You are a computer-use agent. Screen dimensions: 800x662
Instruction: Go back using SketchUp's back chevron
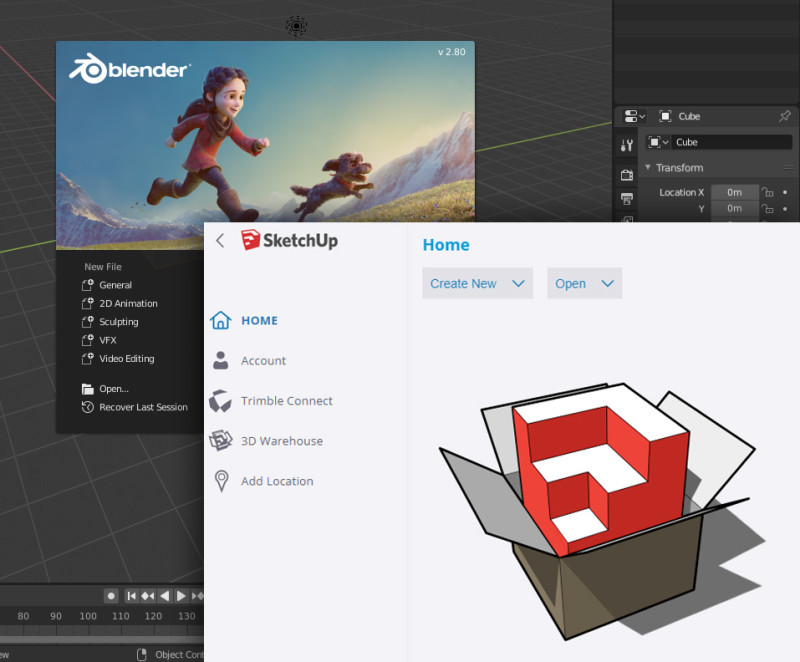(220, 241)
